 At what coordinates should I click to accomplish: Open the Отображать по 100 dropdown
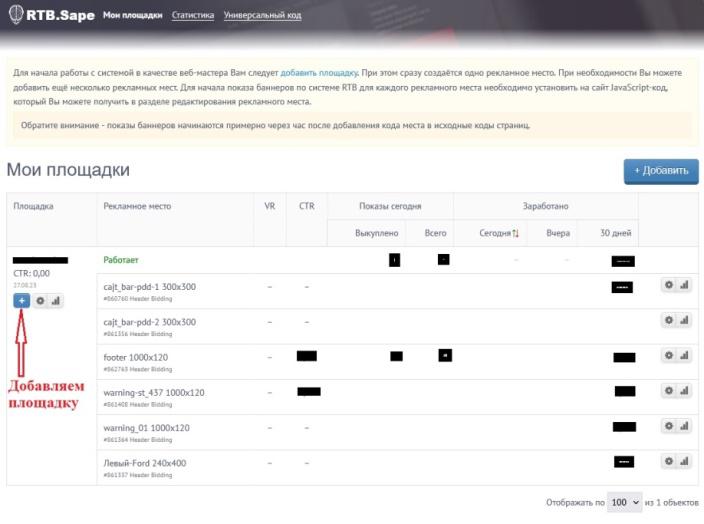tap(625, 502)
